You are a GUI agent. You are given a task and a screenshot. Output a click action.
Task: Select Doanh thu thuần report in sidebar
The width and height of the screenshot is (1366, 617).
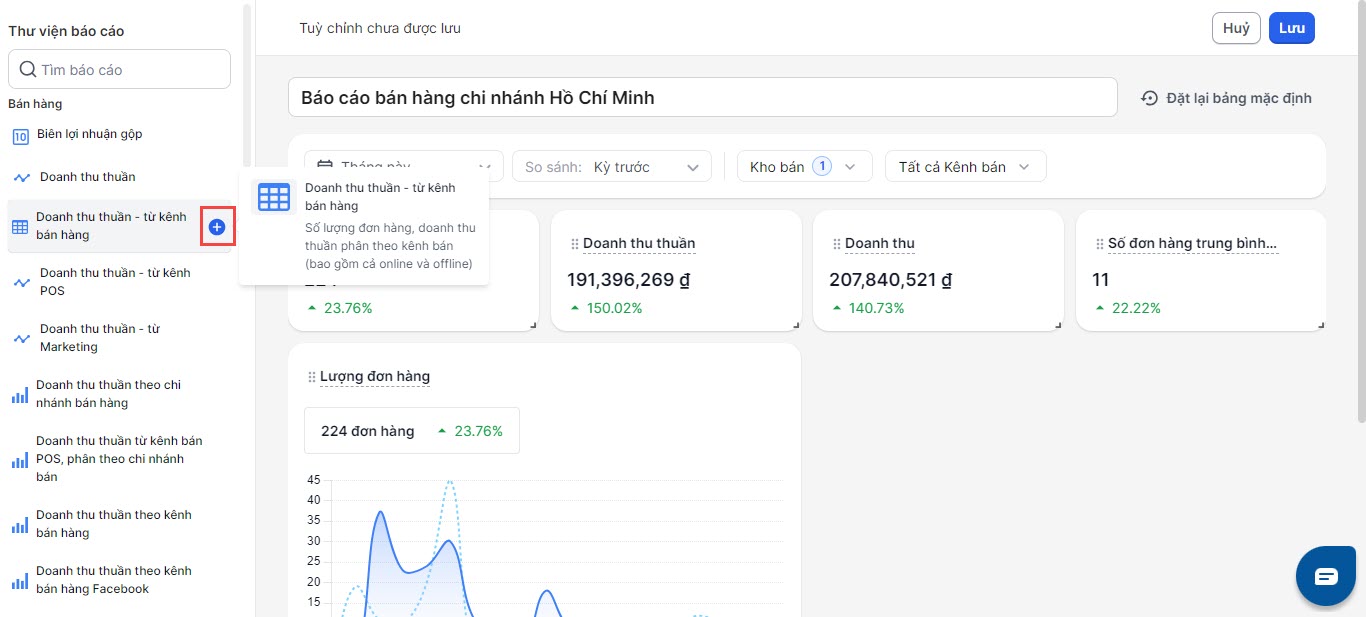point(87,177)
